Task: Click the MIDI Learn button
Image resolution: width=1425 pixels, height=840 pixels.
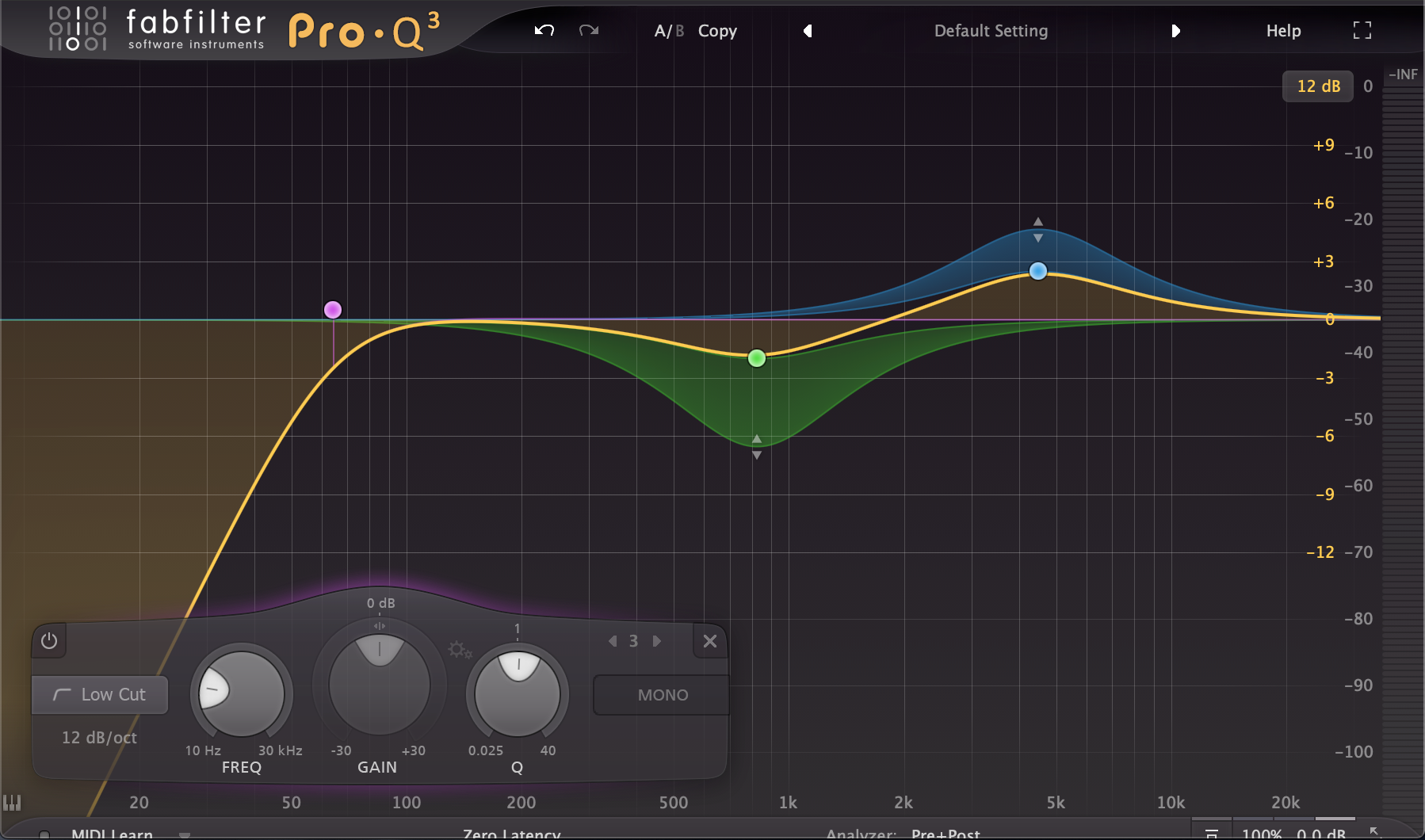Action: coord(112,834)
